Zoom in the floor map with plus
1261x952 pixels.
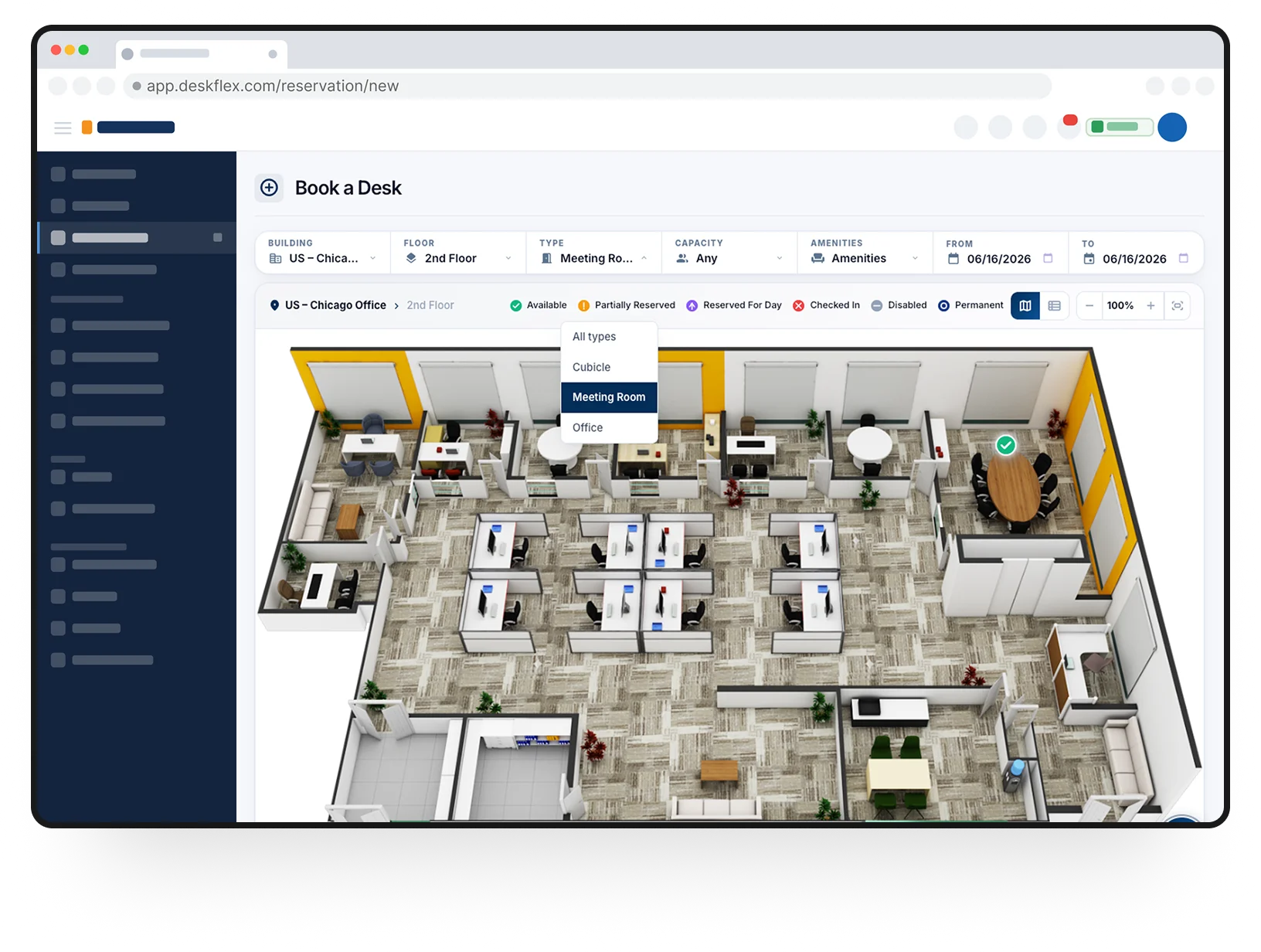[x=1151, y=306]
